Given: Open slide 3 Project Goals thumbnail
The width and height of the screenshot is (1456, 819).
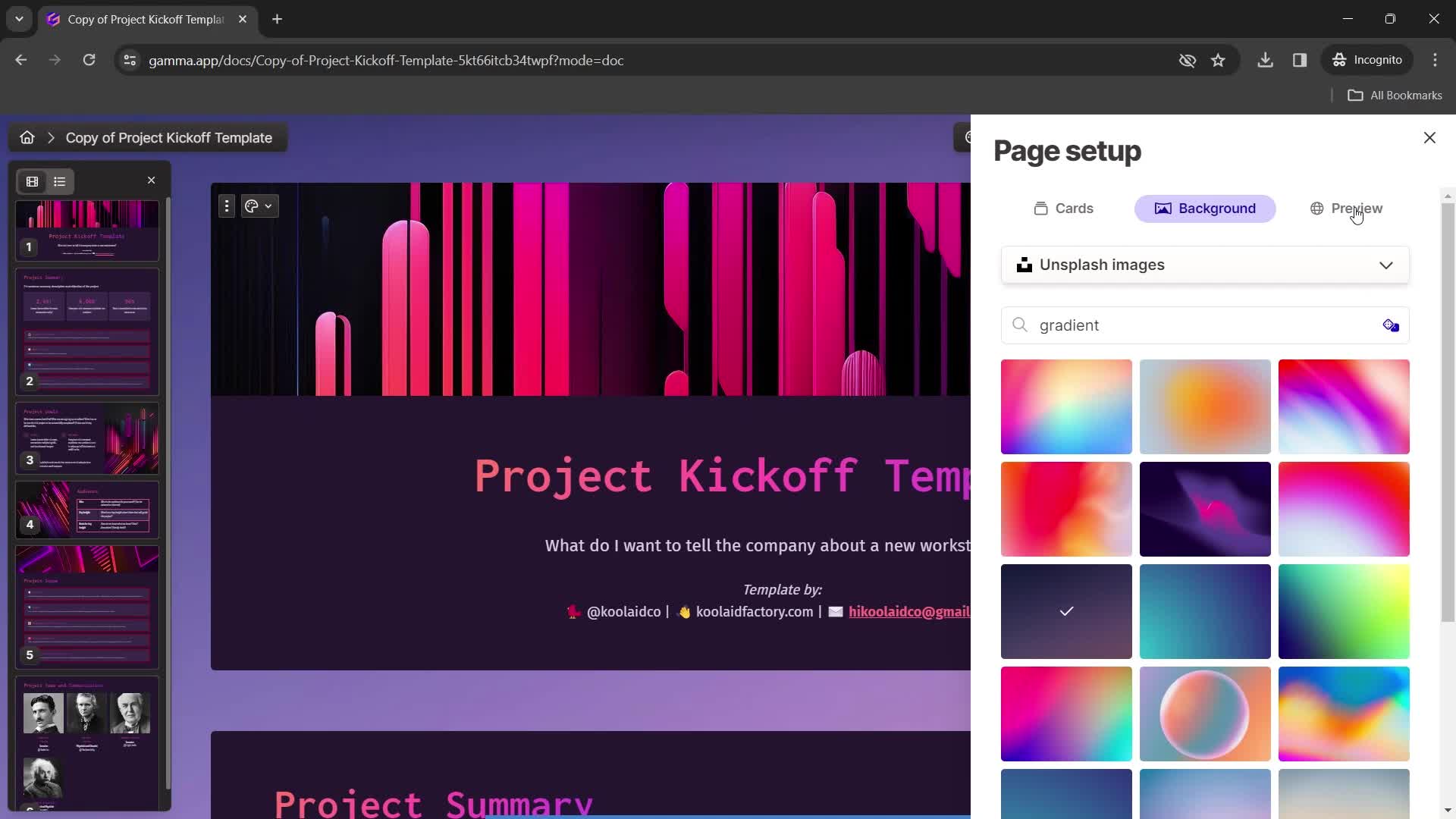Looking at the screenshot, I should coord(87,438).
